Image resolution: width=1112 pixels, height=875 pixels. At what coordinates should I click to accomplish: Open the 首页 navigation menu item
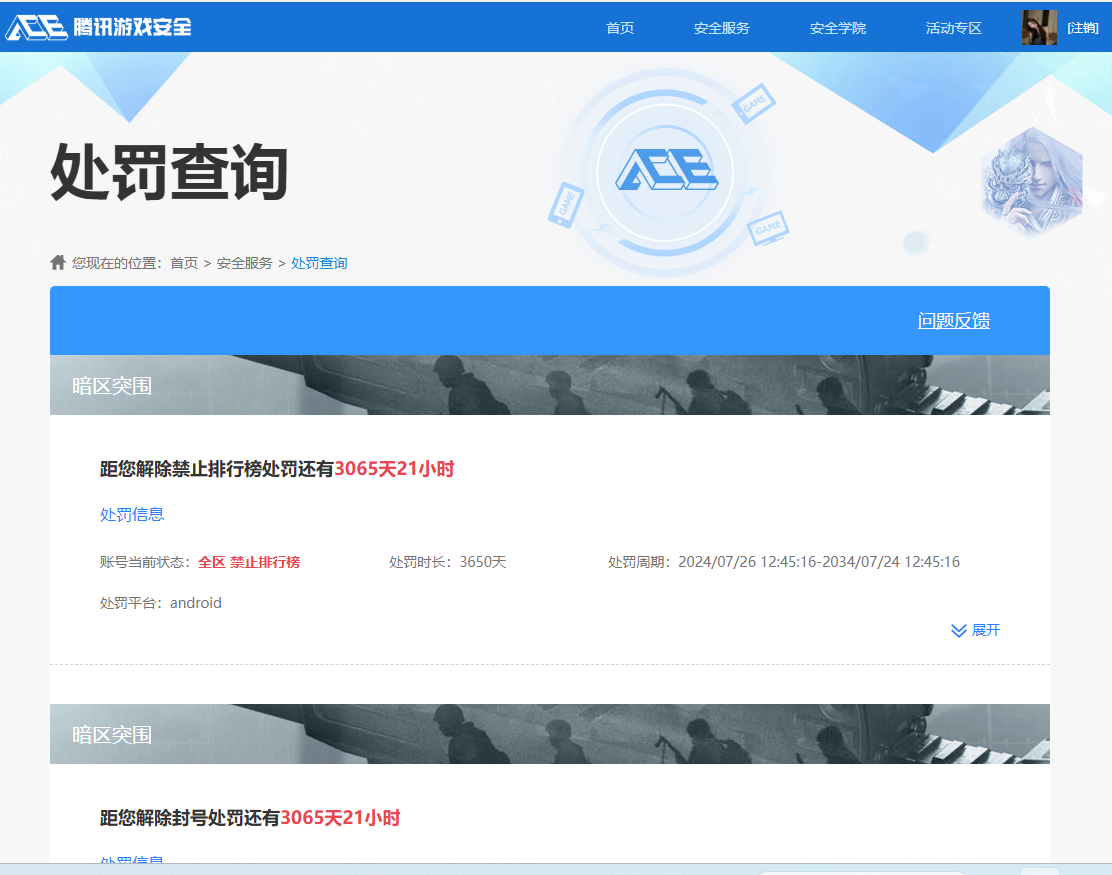pos(620,27)
